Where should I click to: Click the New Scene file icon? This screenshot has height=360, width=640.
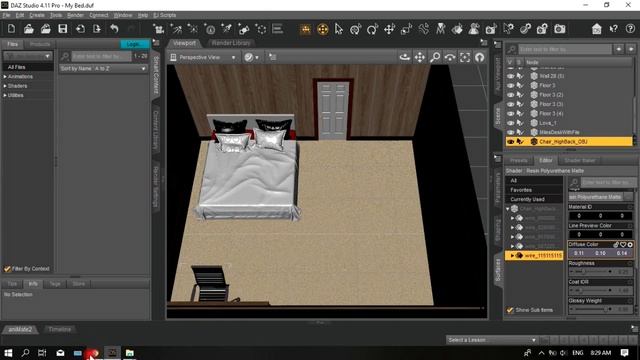click(11, 29)
